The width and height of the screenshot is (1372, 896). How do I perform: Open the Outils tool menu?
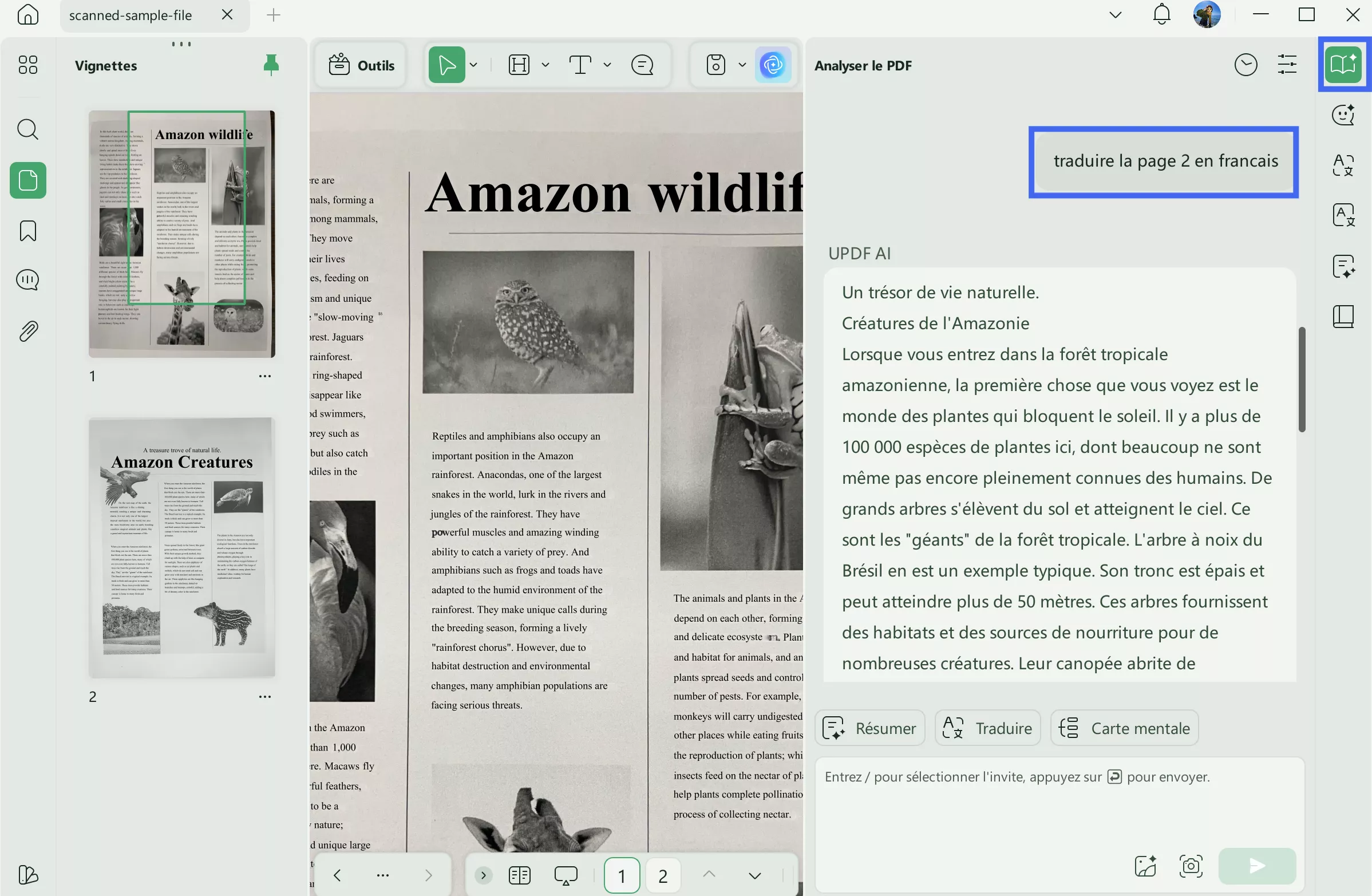pos(361,64)
